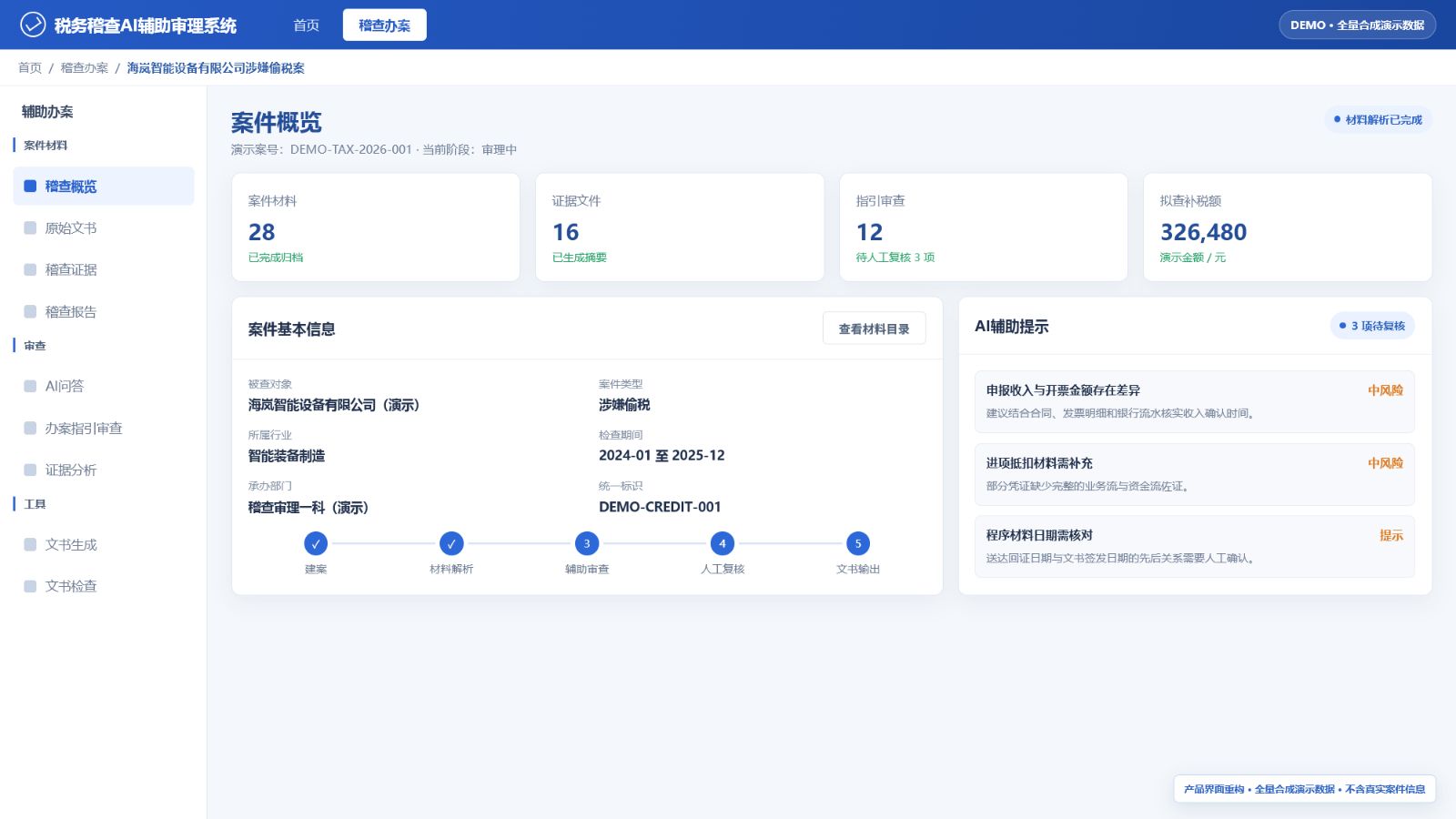Click the 案件材料 sidebar section header
Viewport: 1456px width, 819px height.
[45, 146]
